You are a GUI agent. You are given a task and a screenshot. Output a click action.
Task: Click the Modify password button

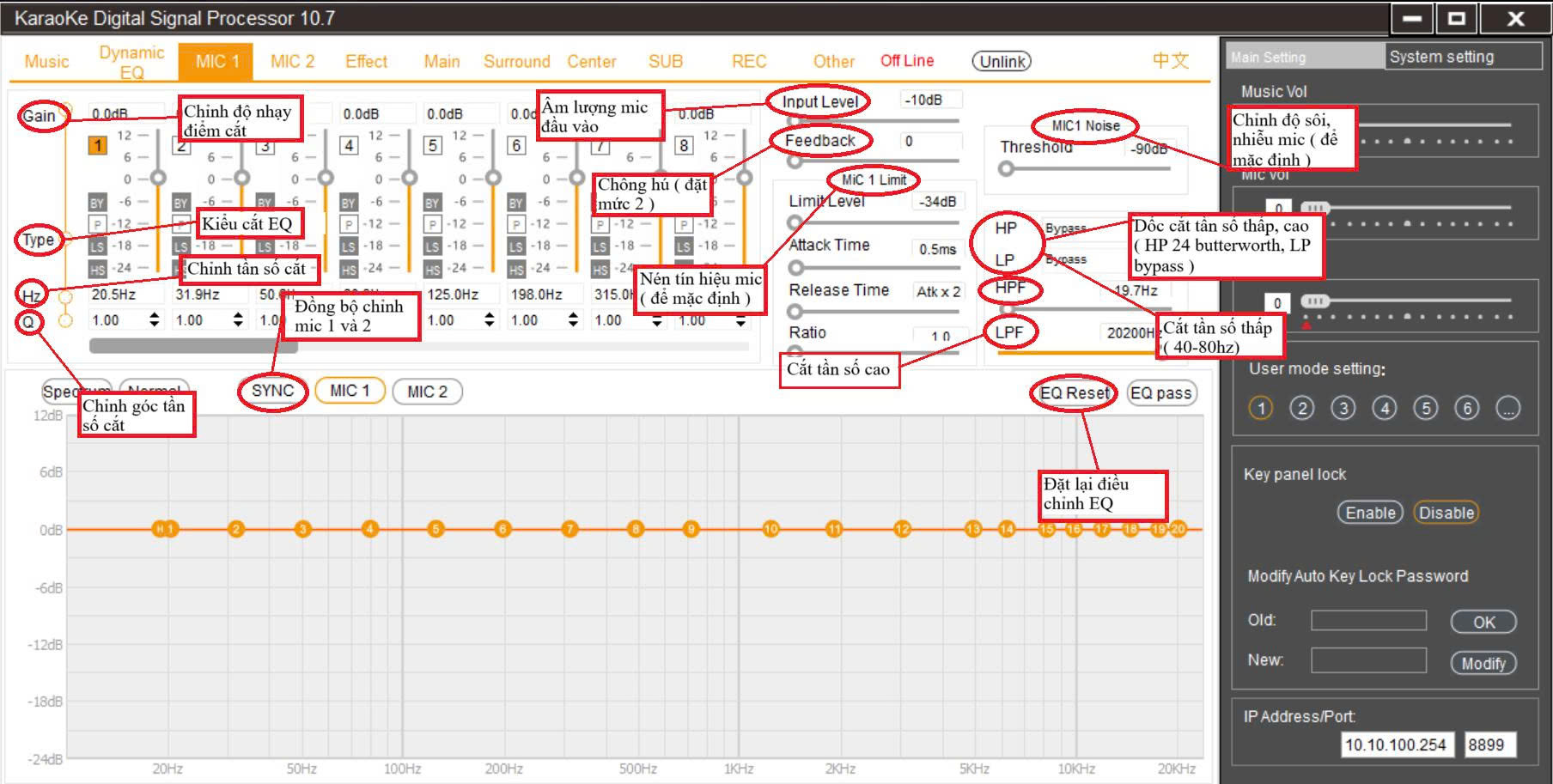(1483, 663)
